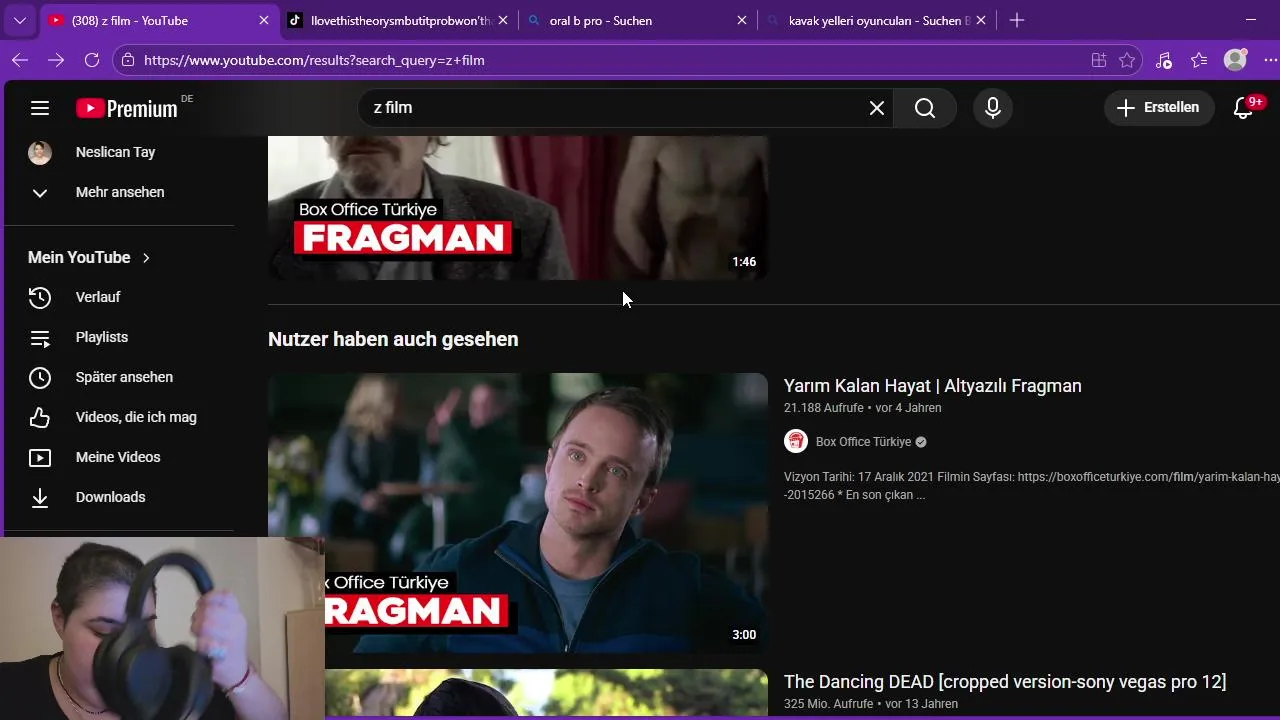
Task: Click the browser address bar URL
Action: [314, 60]
